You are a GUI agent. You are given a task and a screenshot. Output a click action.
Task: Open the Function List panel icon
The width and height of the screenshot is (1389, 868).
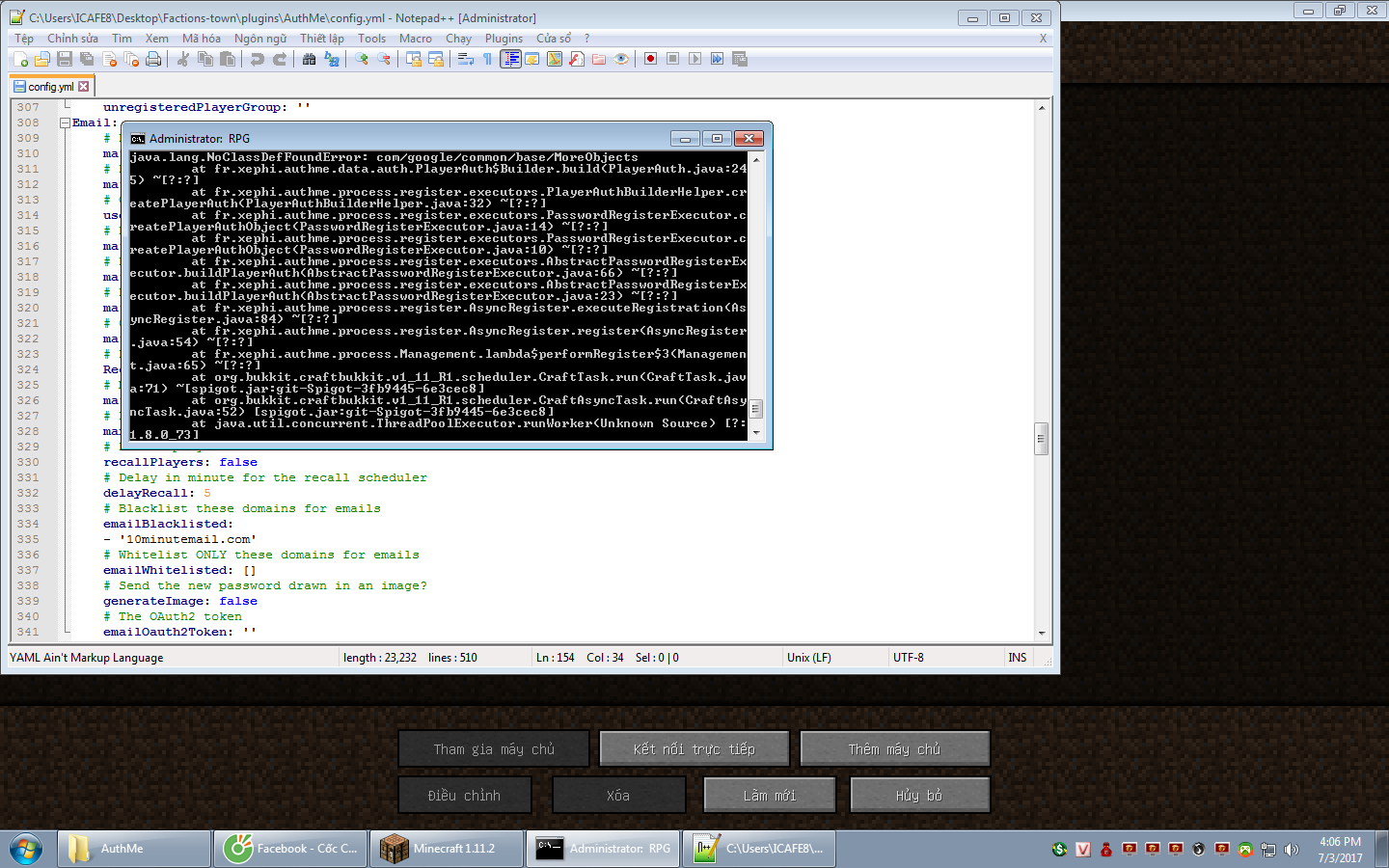576,59
